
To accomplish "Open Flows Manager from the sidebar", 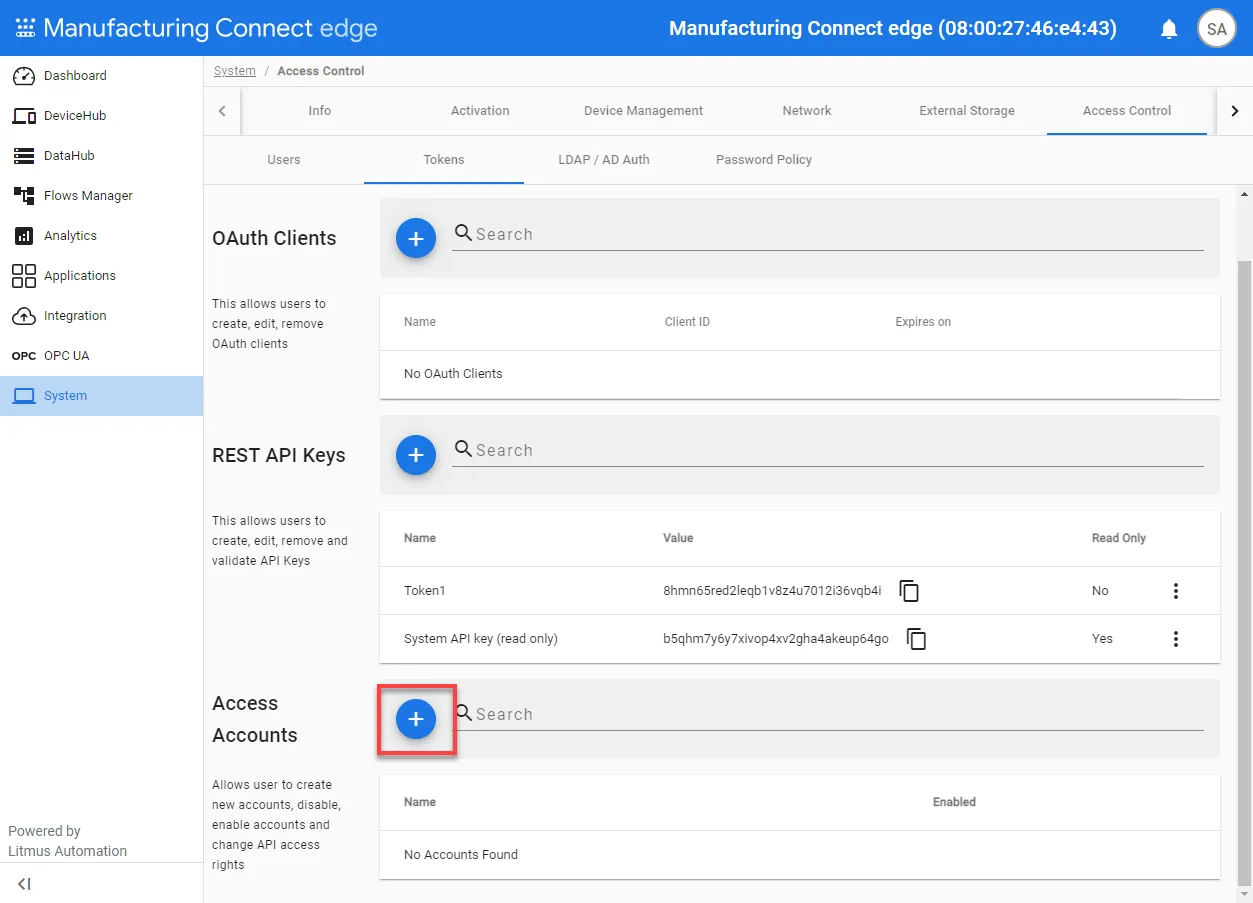I will pyautogui.click(x=101, y=196).
